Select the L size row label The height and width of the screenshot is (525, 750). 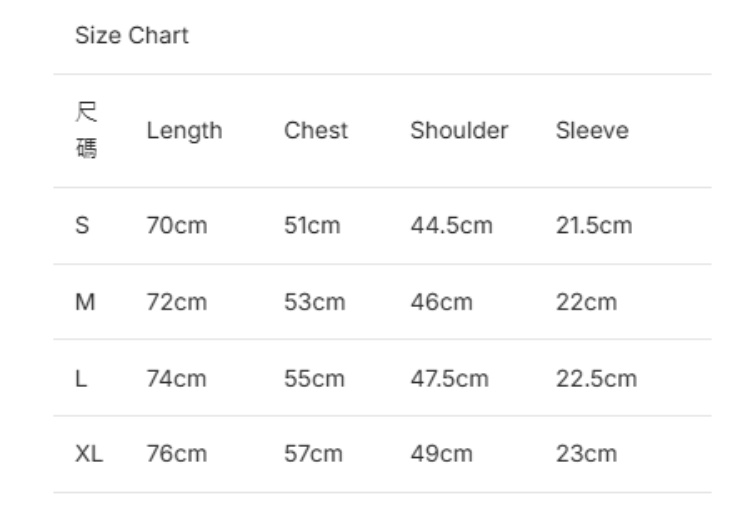(81, 378)
